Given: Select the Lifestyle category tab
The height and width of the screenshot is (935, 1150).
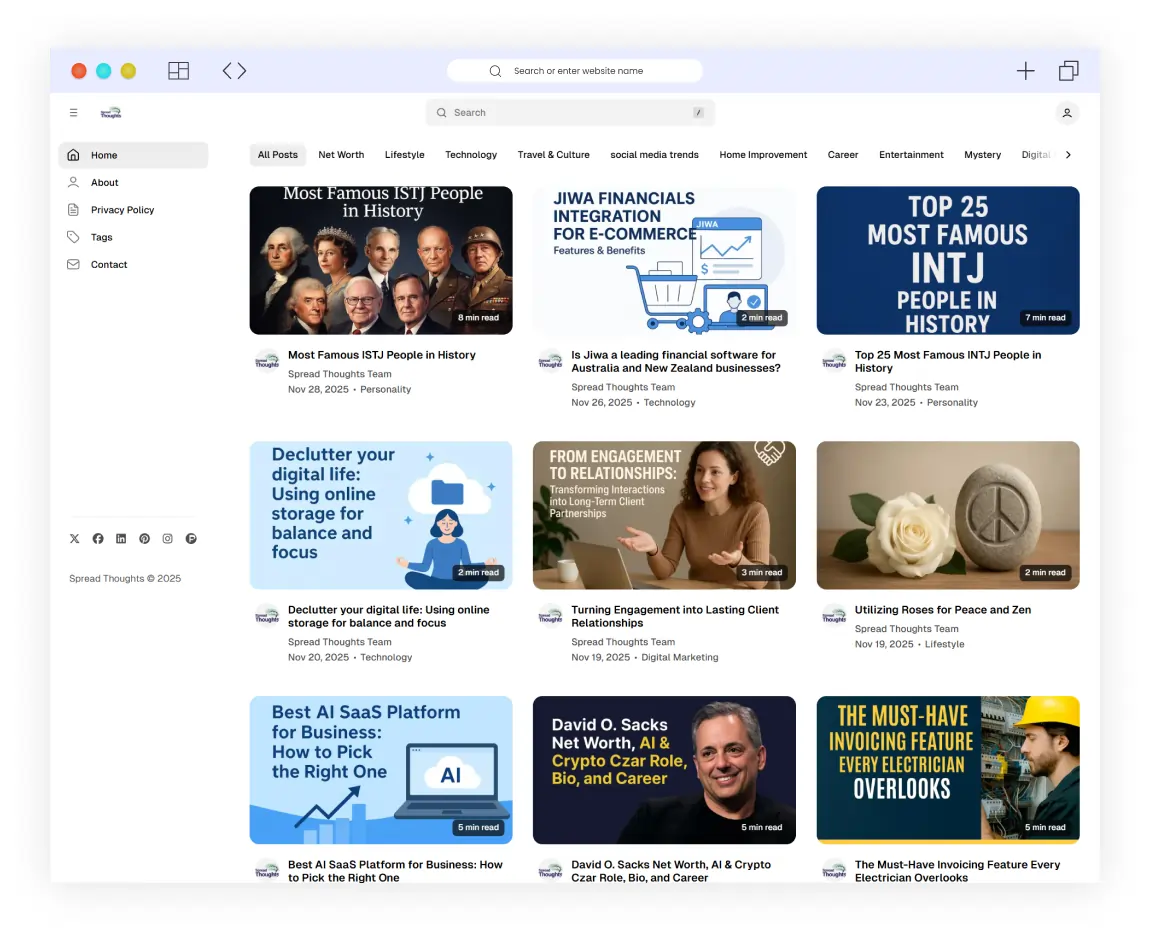Looking at the screenshot, I should coord(405,155).
